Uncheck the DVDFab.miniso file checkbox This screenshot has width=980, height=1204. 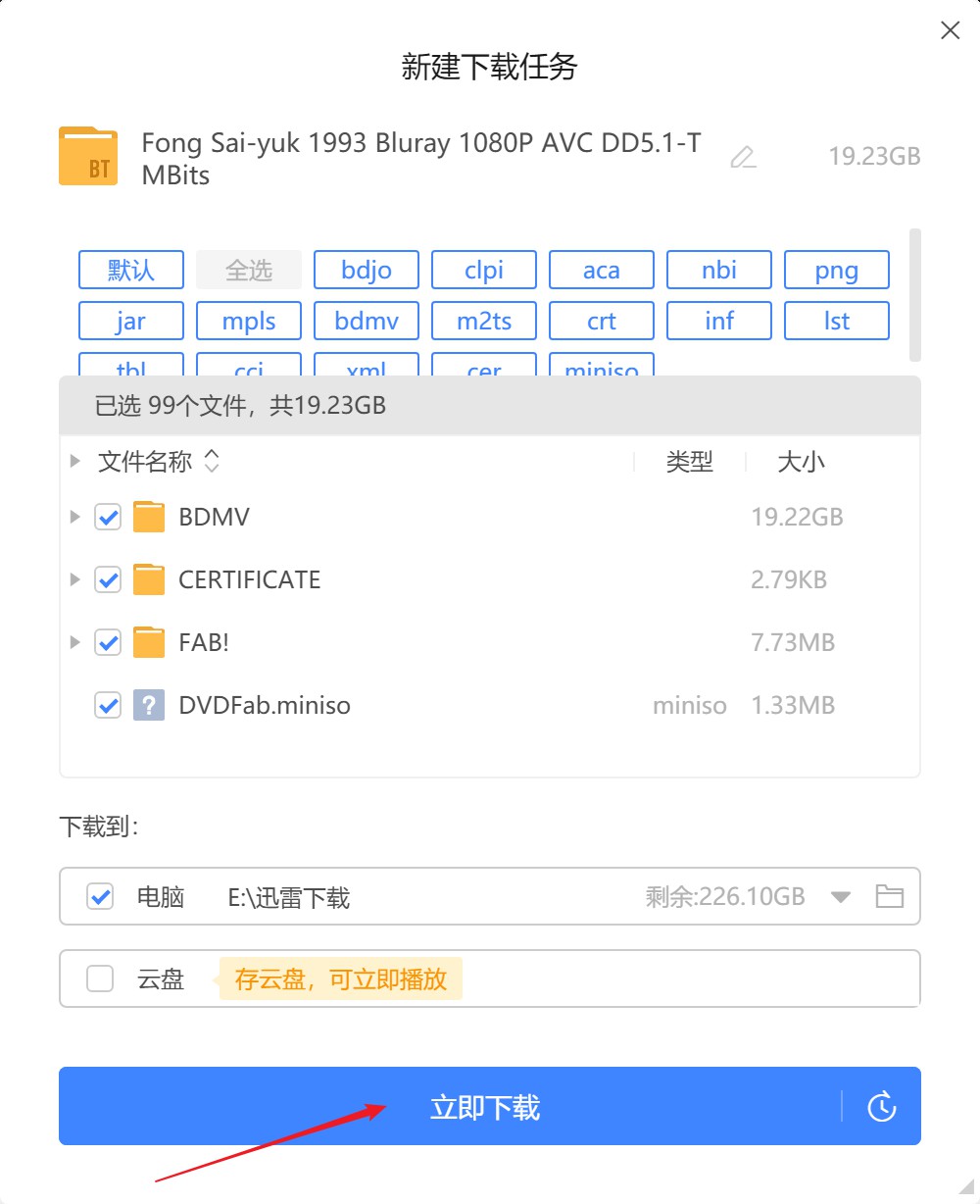coord(108,705)
